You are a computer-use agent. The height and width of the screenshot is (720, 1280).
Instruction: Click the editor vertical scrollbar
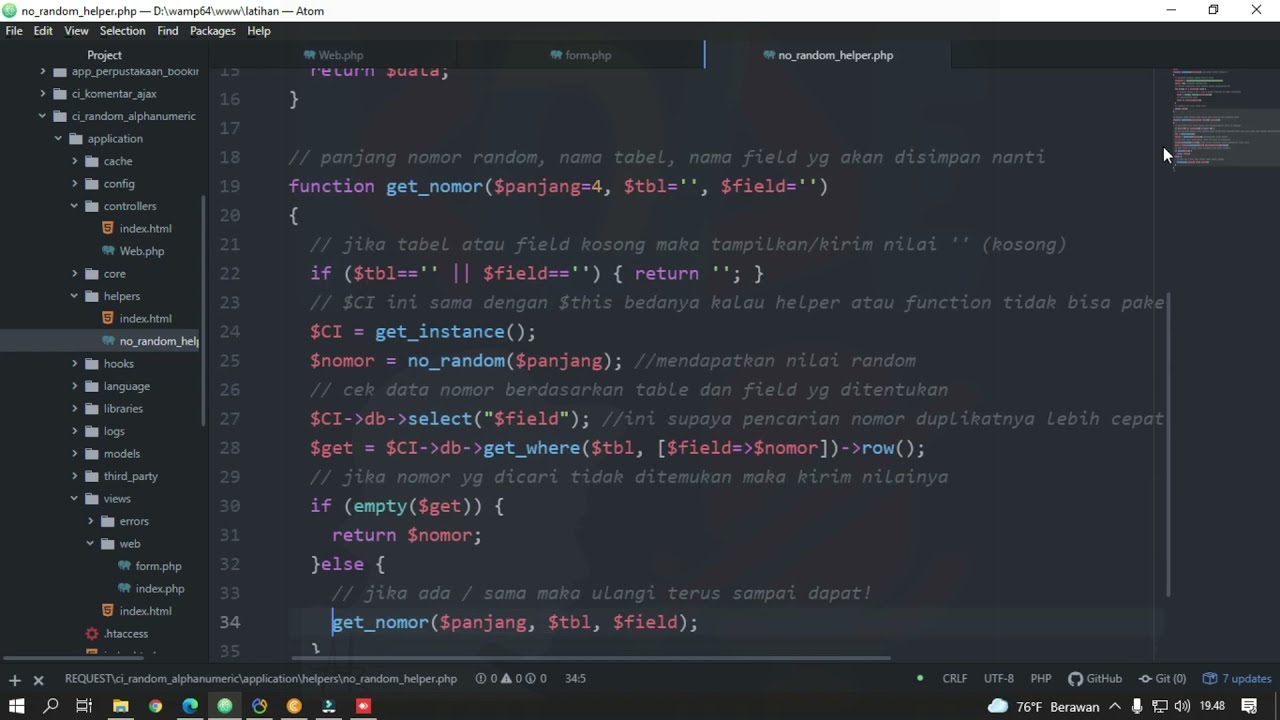[1168, 447]
